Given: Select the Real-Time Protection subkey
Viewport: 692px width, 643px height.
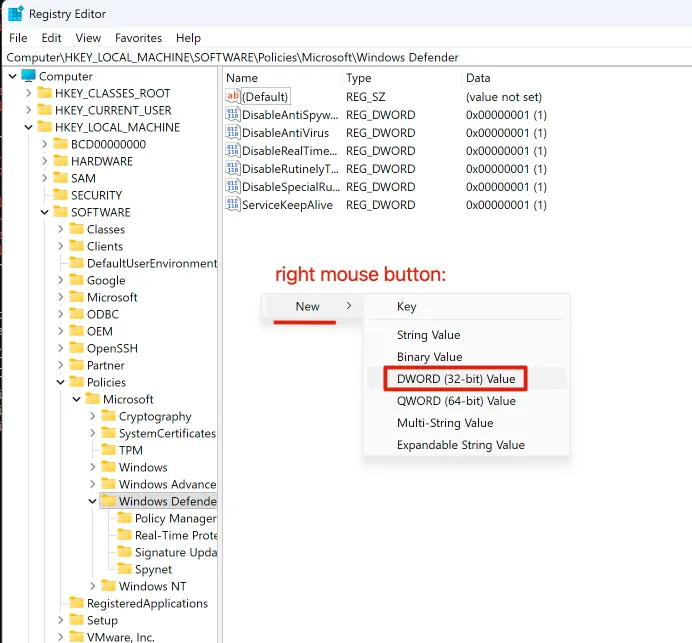Looking at the screenshot, I should click(x=175, y=535).
